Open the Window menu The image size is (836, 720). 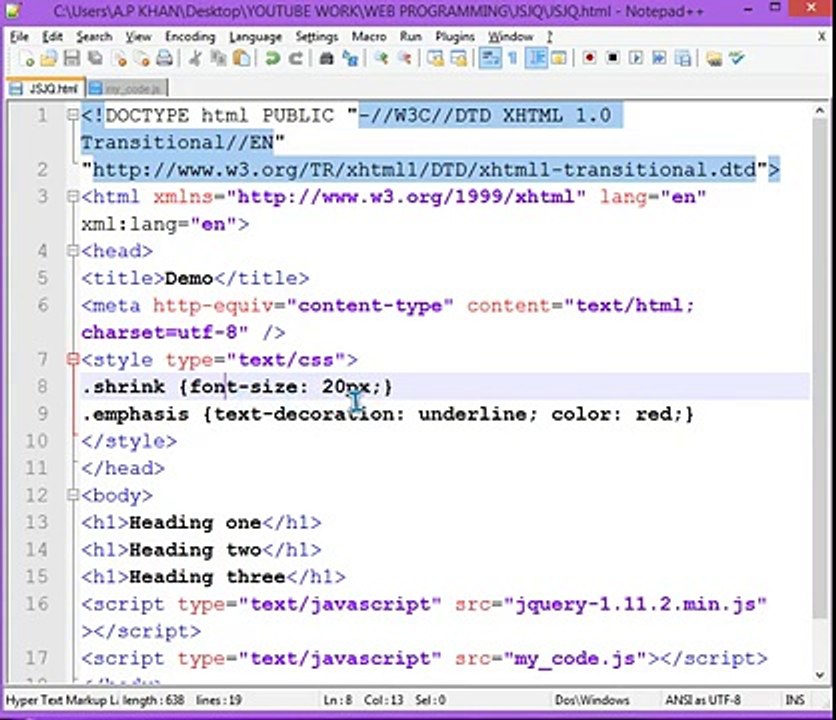pyautogui.click(x=510, y=37)
